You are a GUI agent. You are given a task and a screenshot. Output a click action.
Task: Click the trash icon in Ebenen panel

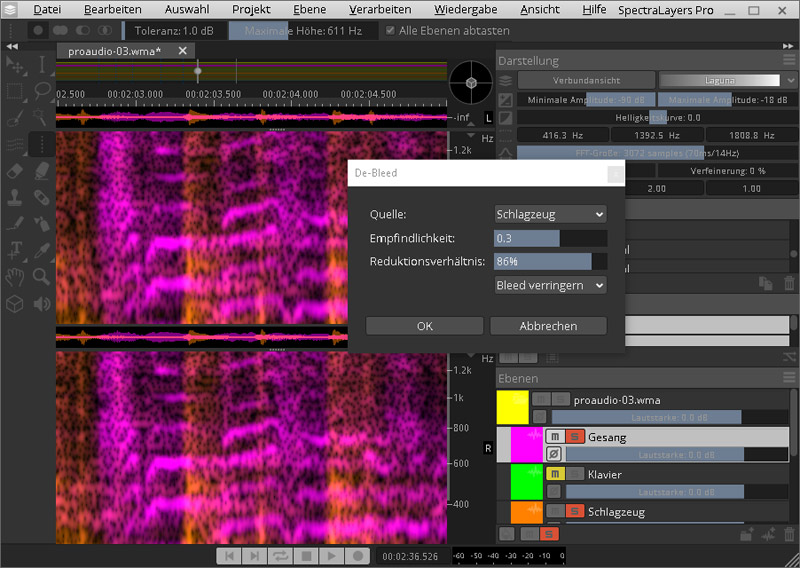788,534
